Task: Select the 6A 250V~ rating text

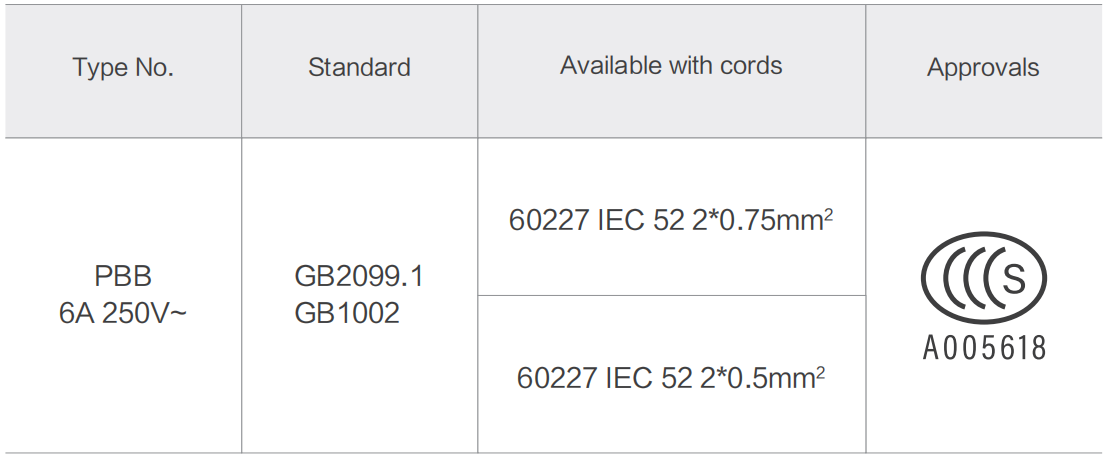Action: tap(123, 314)
